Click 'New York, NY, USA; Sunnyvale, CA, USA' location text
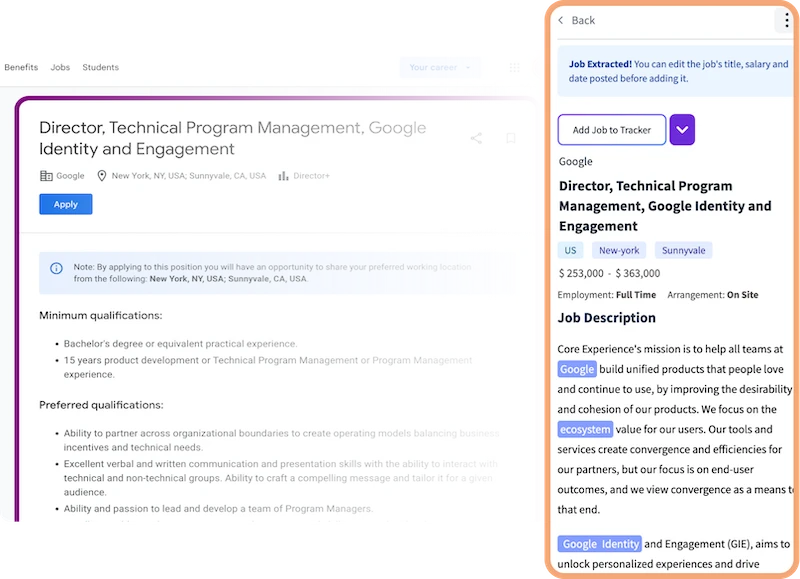Viewport: 800px width, 579px height. coord(189,176)
